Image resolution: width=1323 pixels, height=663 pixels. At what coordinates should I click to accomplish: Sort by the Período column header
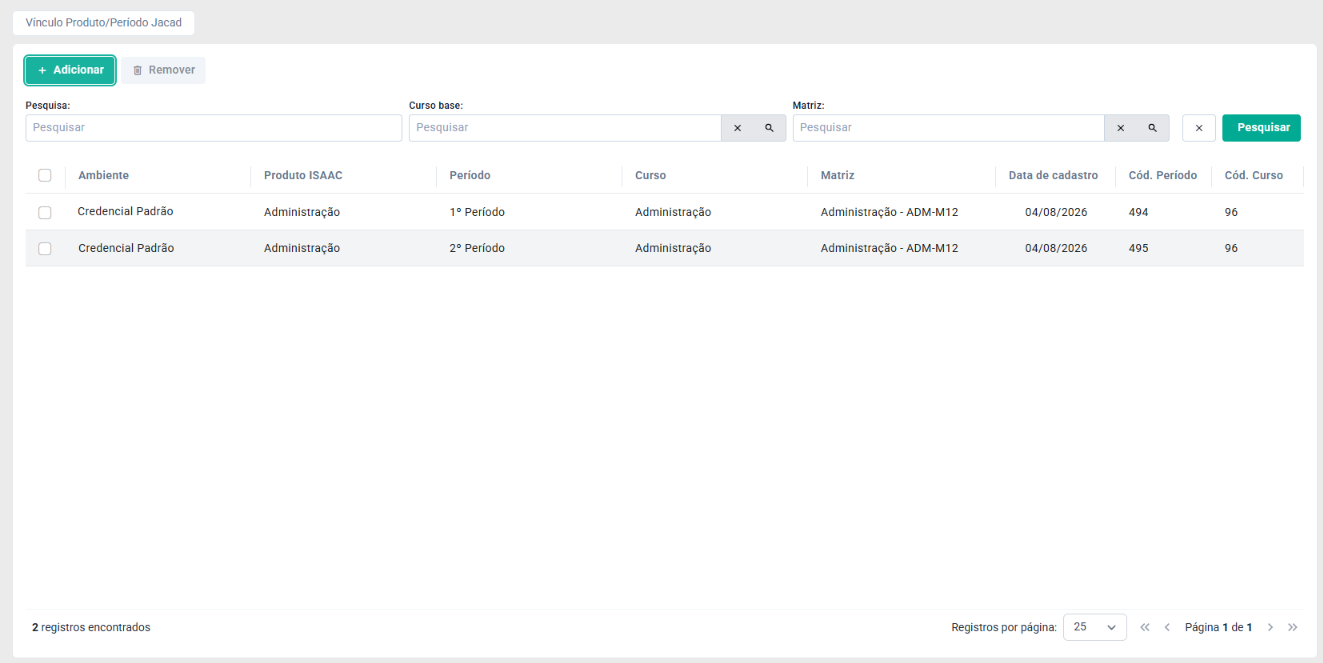[470, 175]
